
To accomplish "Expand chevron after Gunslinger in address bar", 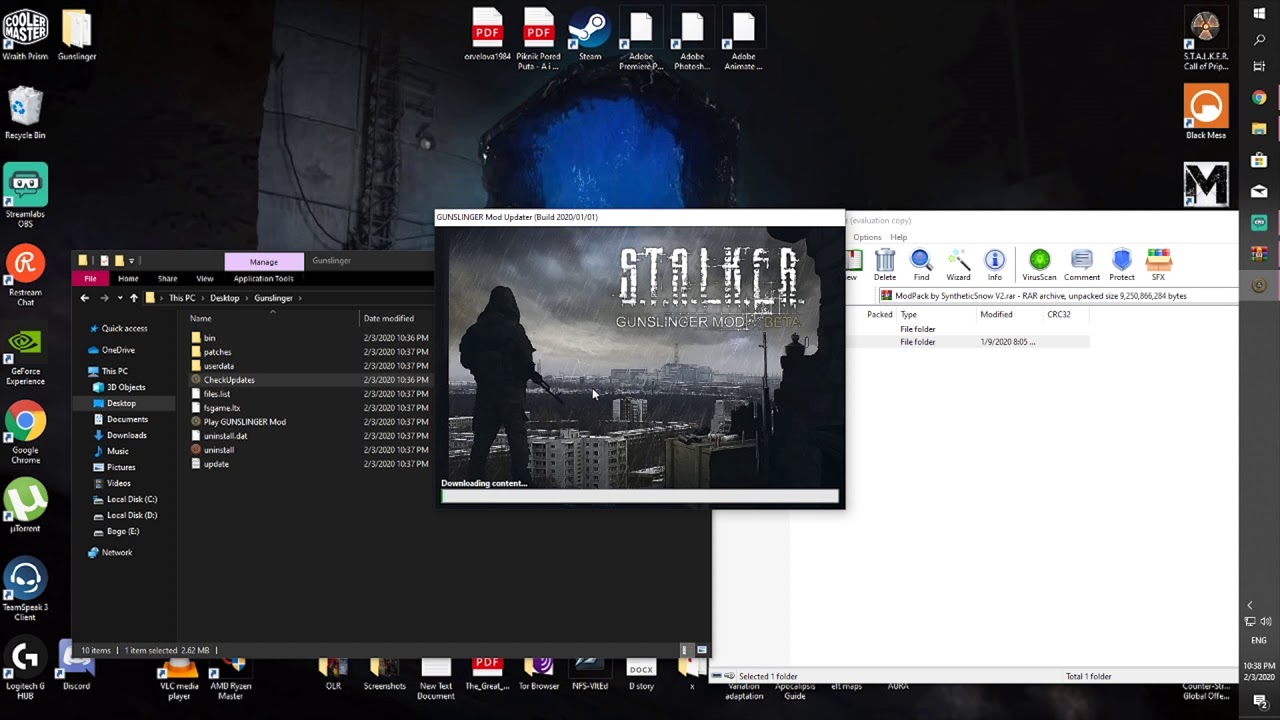I will coord(299,298).
